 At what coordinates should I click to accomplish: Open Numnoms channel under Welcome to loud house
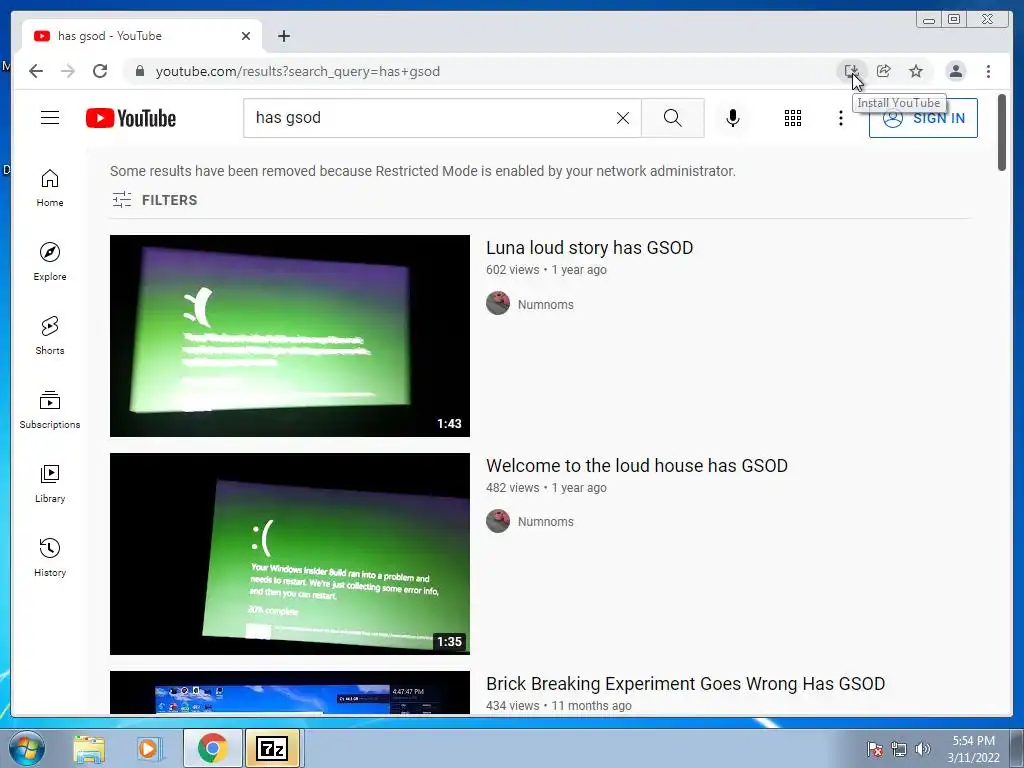click(x=545, y=522)
